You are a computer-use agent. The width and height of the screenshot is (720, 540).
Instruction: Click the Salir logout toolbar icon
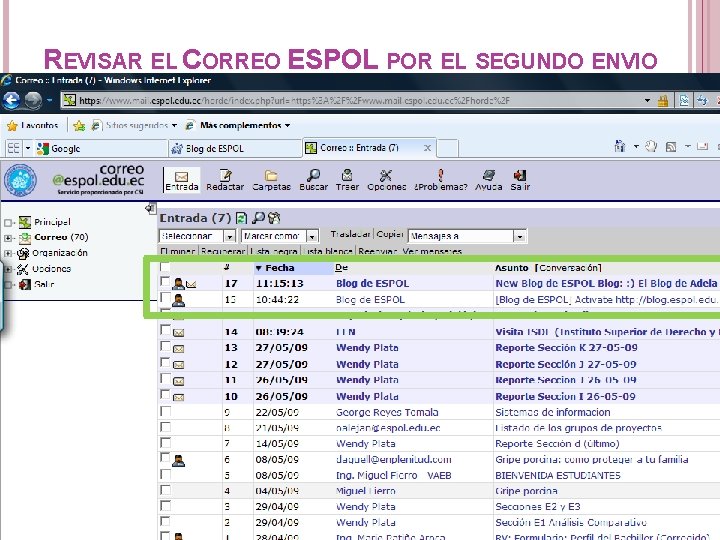520,180
